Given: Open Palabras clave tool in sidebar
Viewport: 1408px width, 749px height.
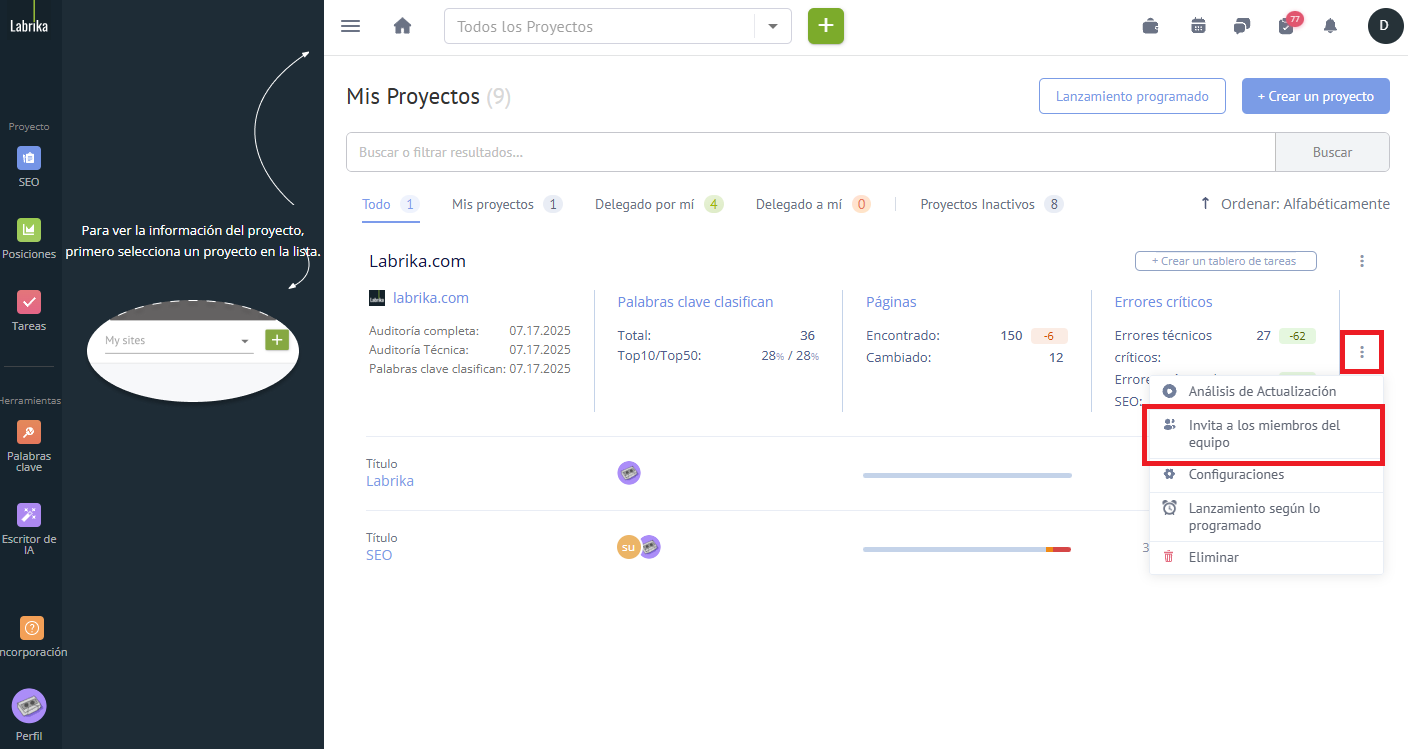Looking at the screenshot, I should coord(29,446).
